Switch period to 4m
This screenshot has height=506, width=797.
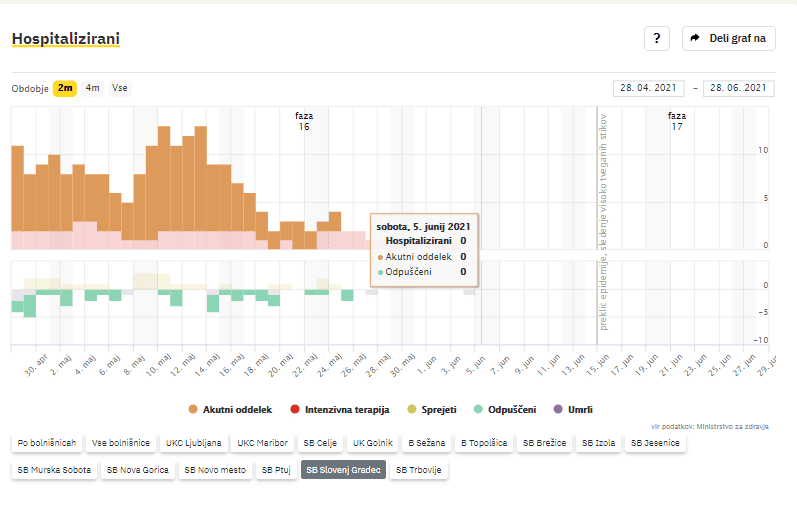[93, 88]
